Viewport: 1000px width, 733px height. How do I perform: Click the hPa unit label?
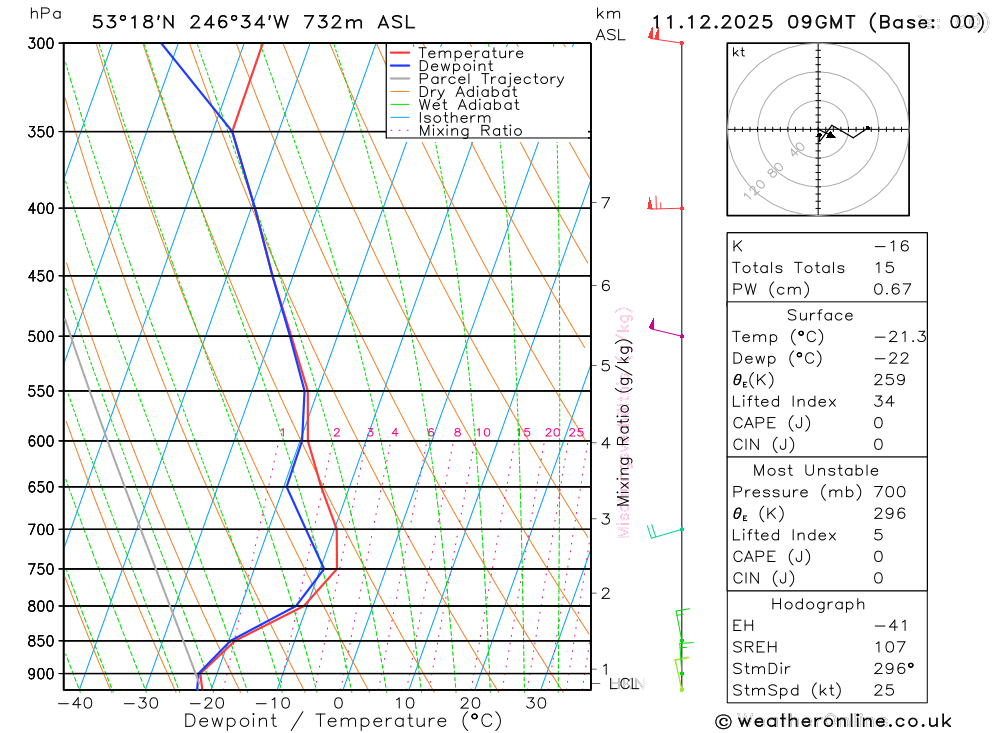pos(45,13)
